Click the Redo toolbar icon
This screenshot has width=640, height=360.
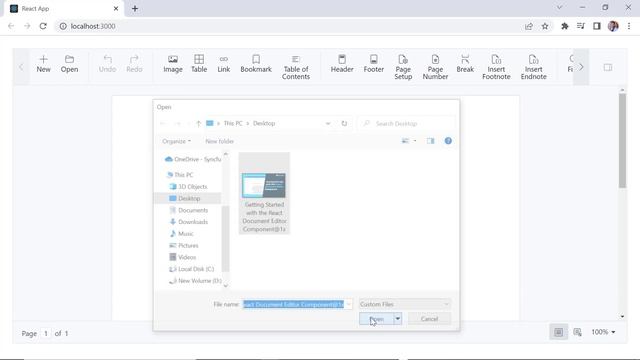click(x=134, y=64)
